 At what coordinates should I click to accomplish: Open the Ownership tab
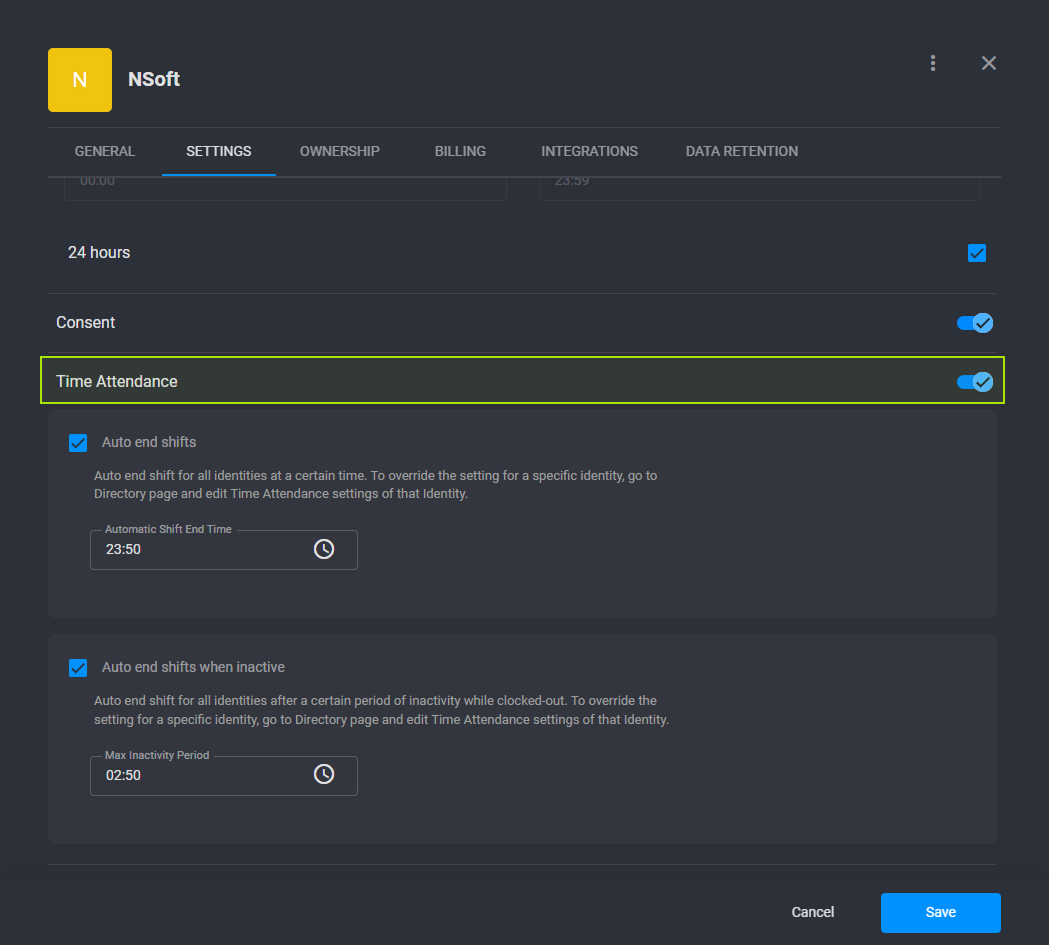[x=340, y=151]
